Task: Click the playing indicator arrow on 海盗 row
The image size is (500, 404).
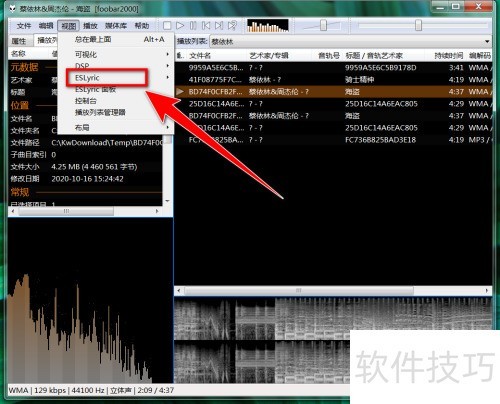Action: coord(180,91)
